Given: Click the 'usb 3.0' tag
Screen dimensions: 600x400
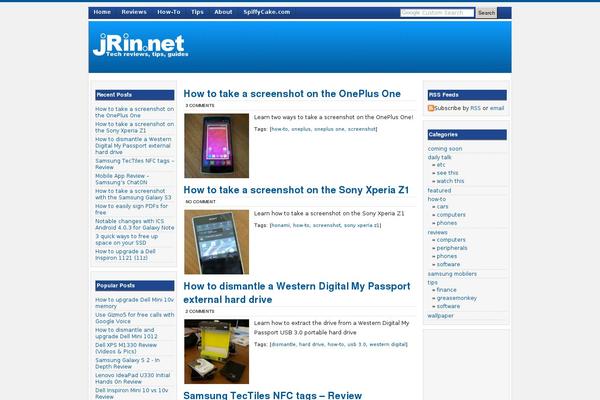Looking at the screenshot, I should pyautogui.click(x=357, y=344).
